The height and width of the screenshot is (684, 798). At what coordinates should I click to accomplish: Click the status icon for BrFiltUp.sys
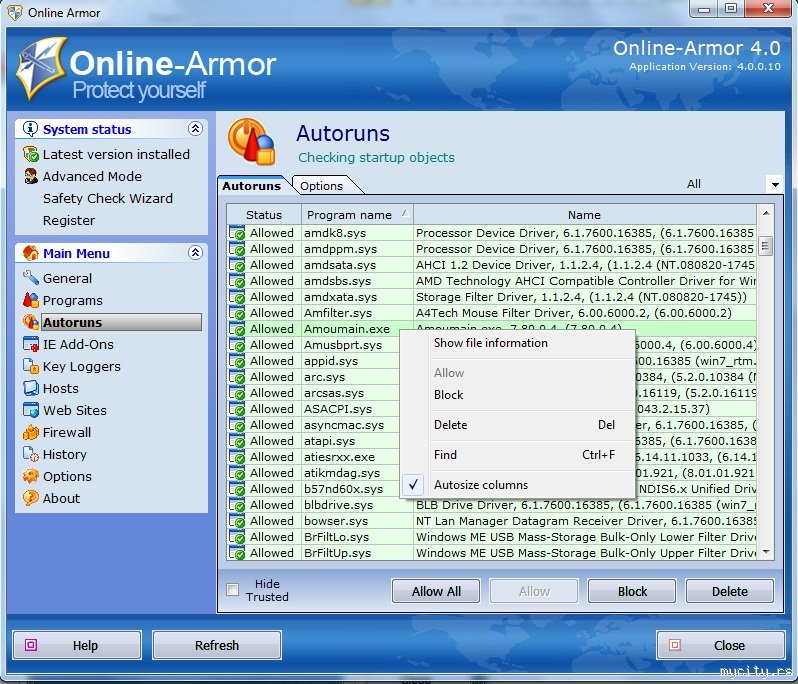237,553
